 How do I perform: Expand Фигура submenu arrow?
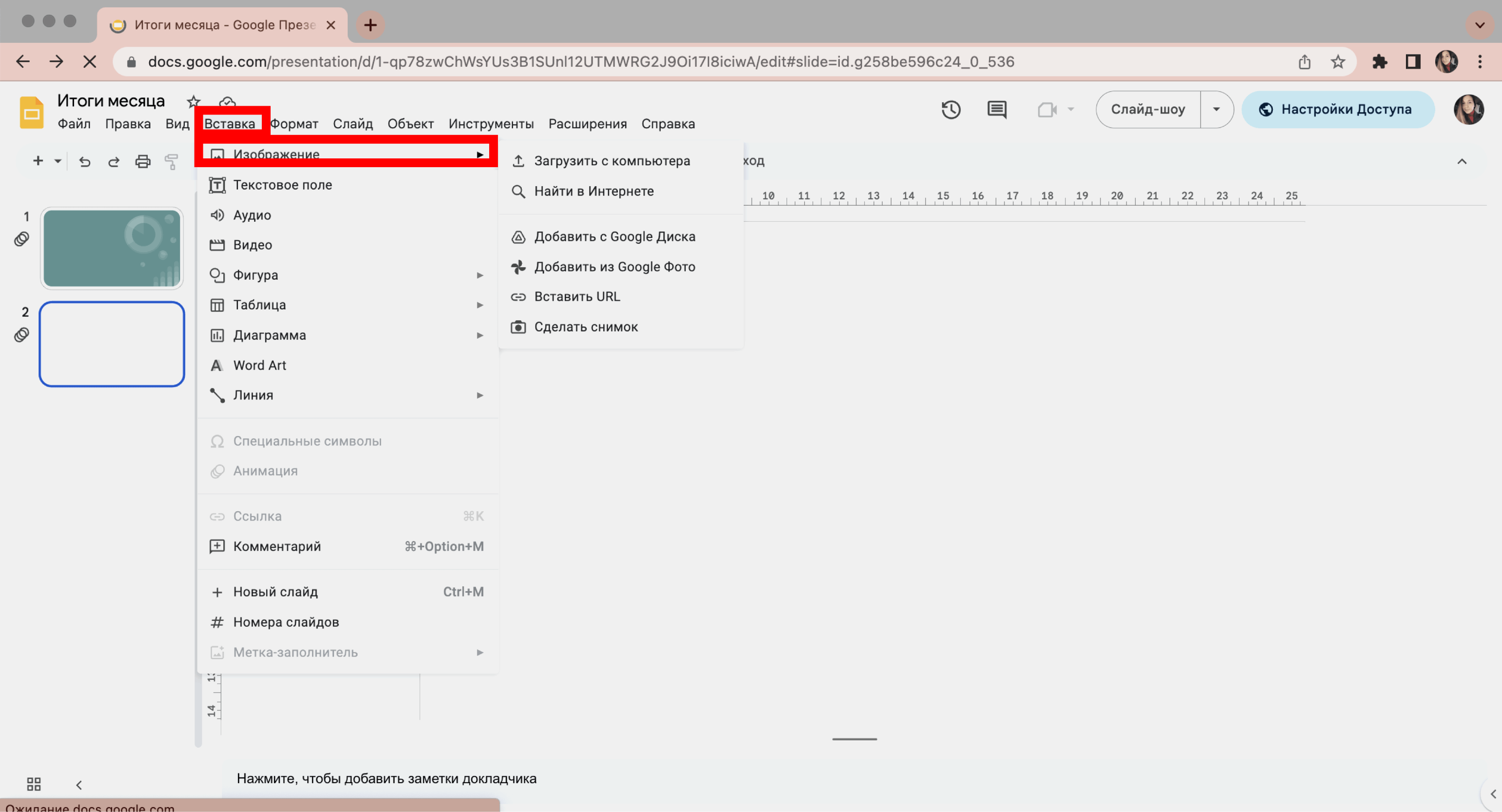(x=480, y=274)
